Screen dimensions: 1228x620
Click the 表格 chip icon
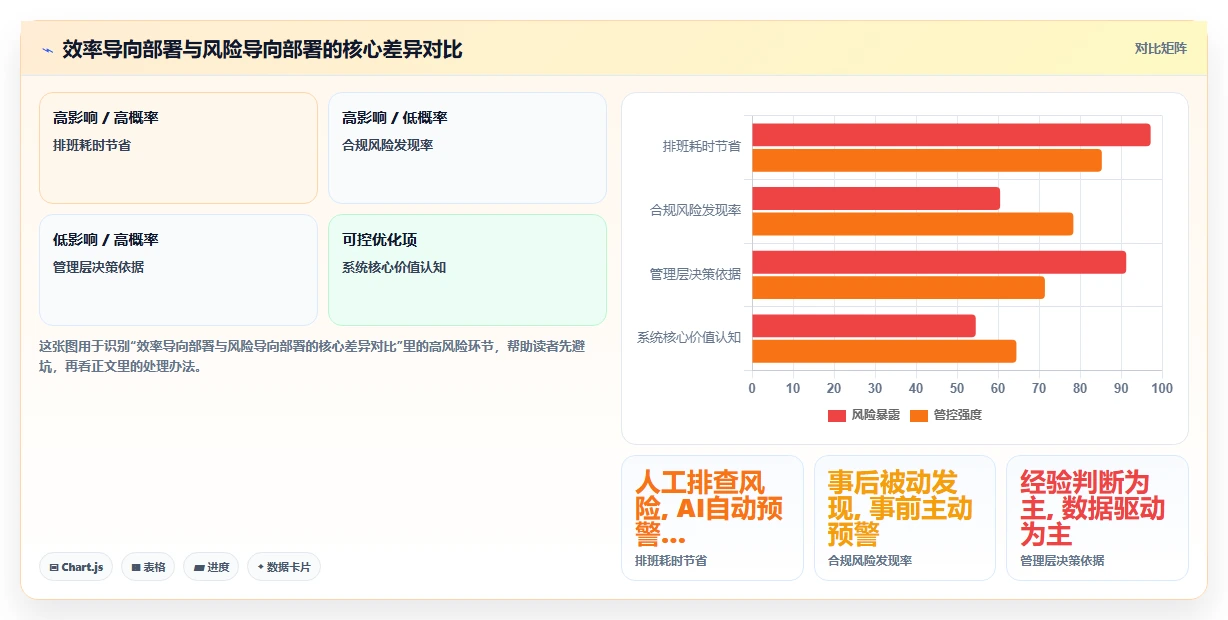coord(136,567)
